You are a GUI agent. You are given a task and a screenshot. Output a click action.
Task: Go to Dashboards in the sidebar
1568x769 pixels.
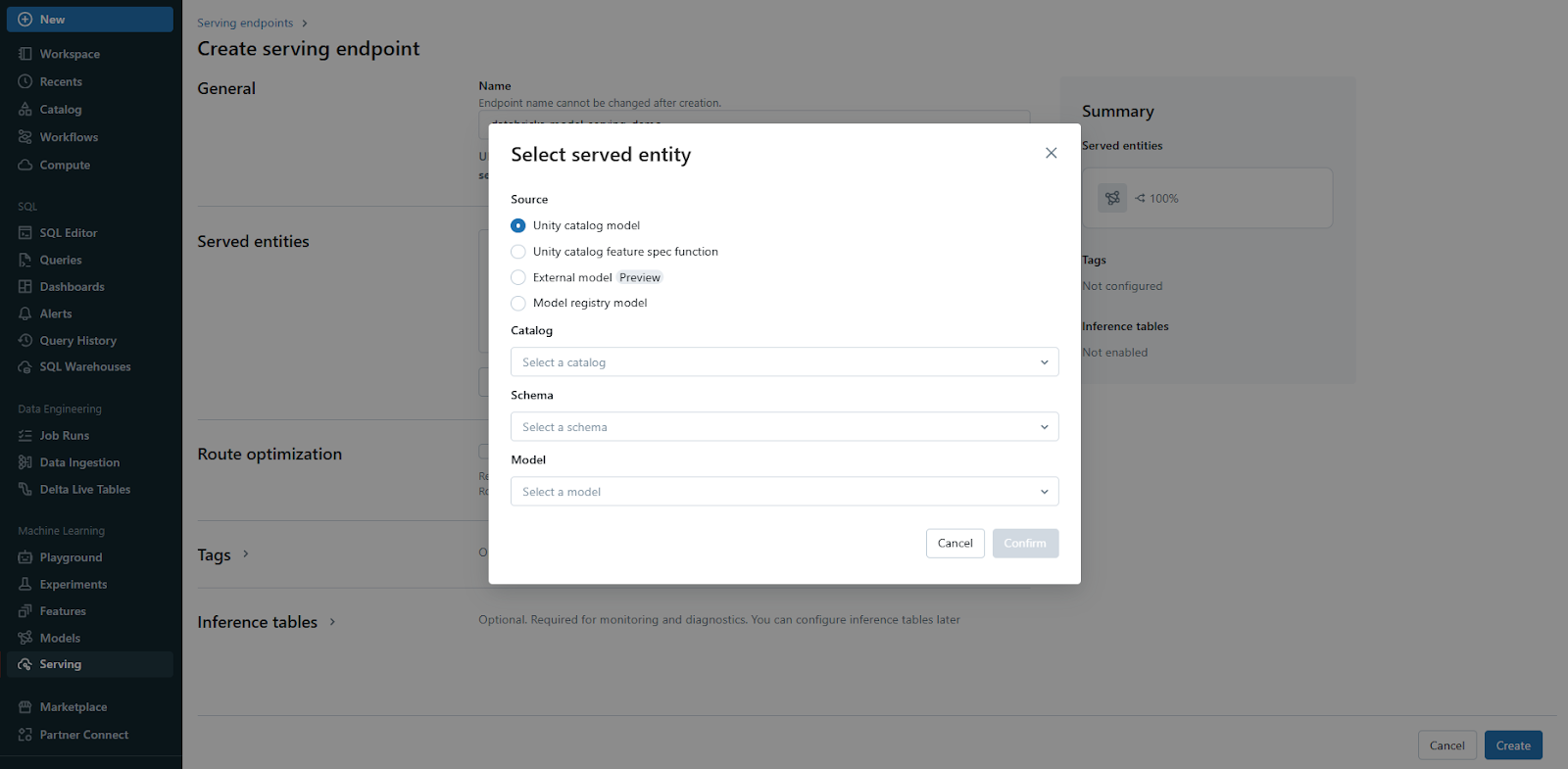point(72,287)
